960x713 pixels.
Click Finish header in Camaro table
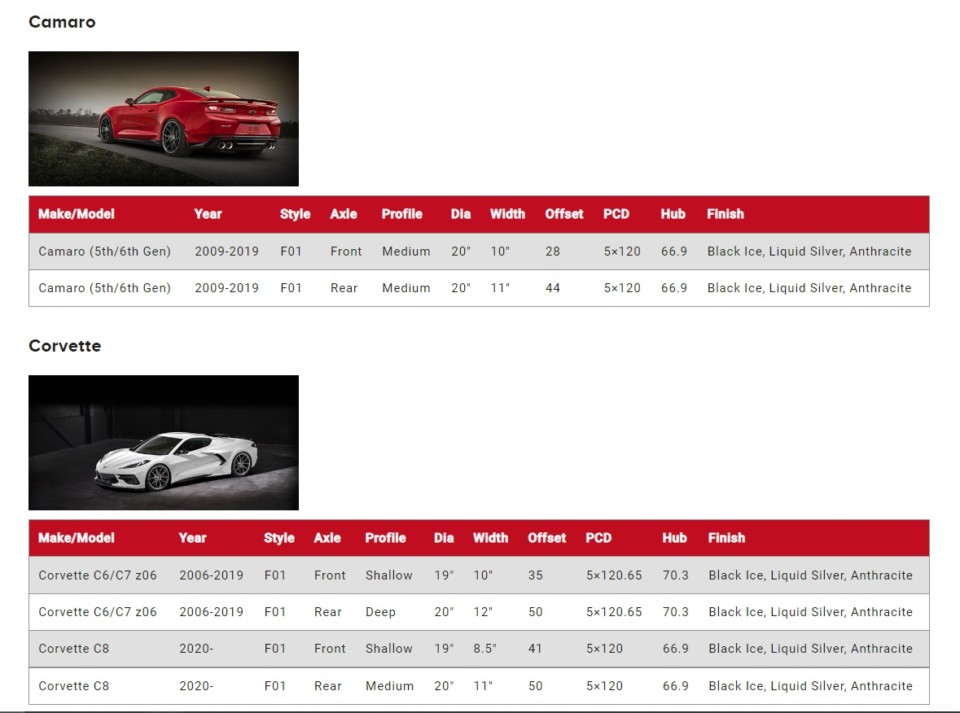(726, 214)
